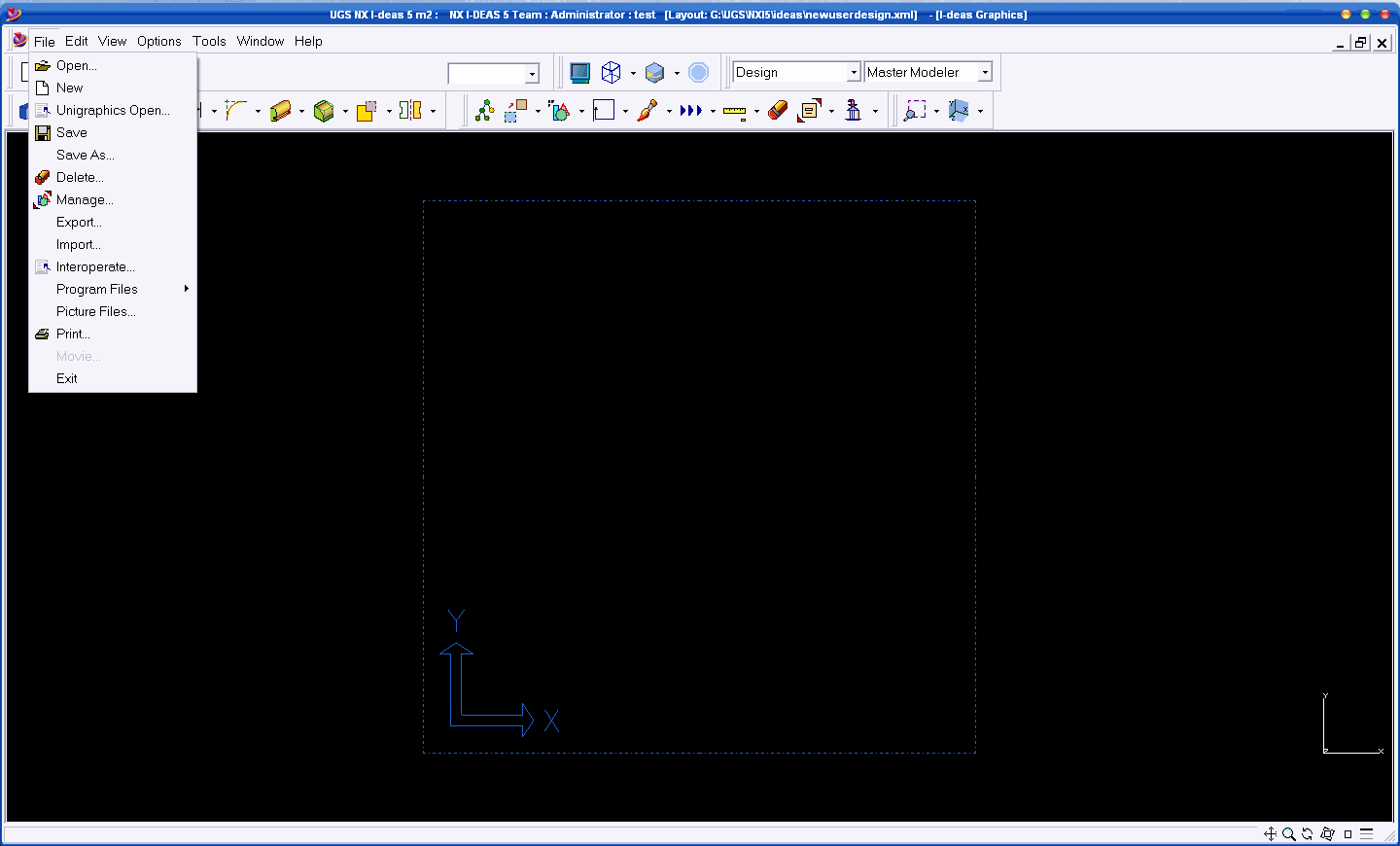1400x846 pixels.
Task: Click the shapes primitives icon
Action: pos(560,111)
